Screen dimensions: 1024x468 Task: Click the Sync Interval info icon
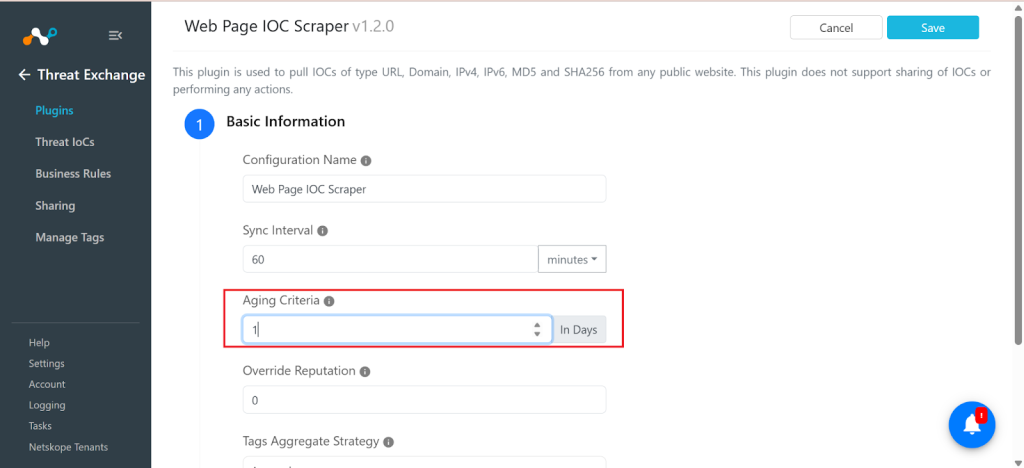click(x=322, y=231)
